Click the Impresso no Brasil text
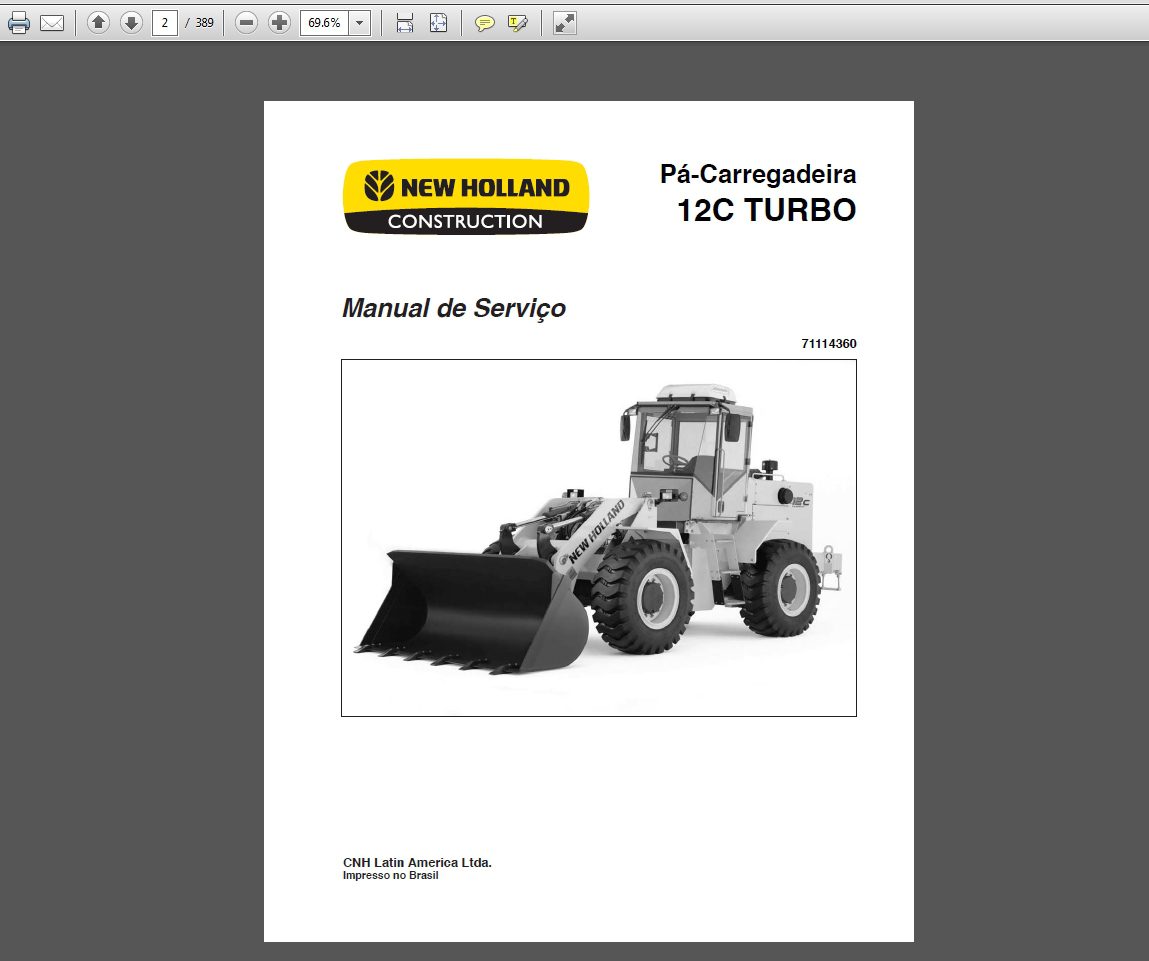 pos(391,875)
